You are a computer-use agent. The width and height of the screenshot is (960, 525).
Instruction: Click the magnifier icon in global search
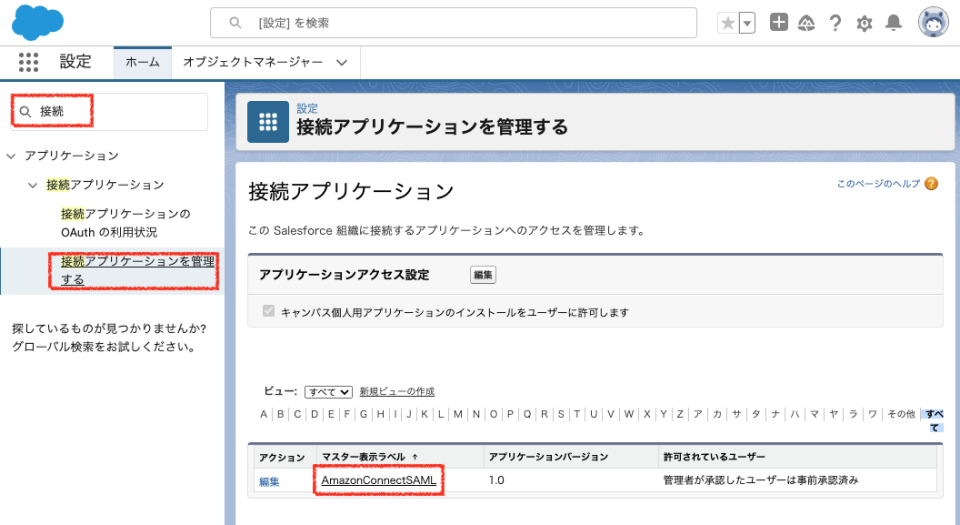(235, 23)
